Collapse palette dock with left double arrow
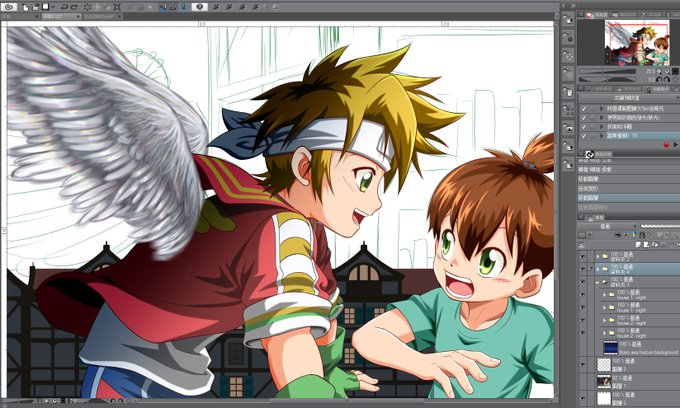The height and width of the screenshot is (408, 680). 562,6
